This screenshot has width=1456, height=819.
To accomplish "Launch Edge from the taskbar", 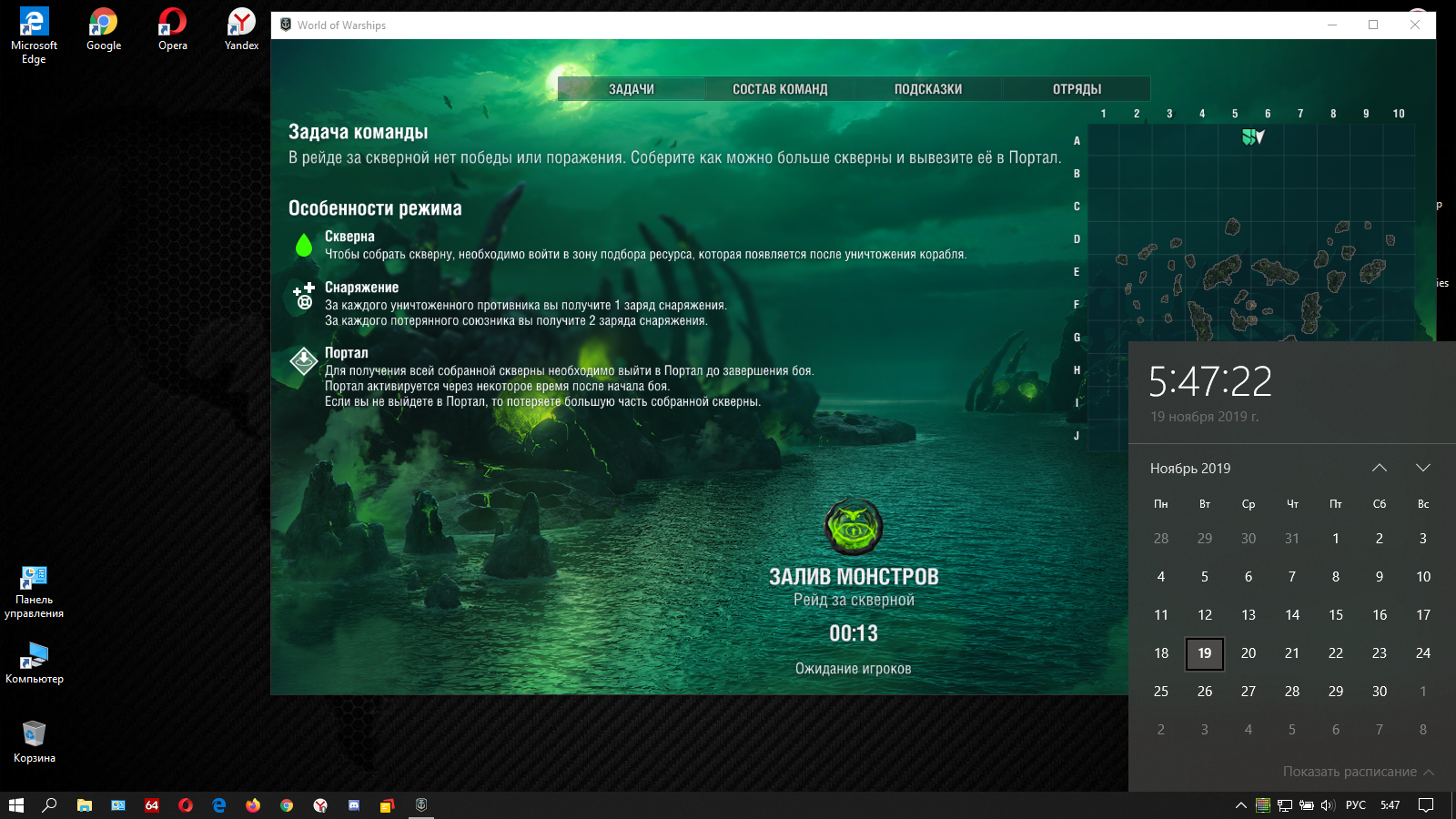I will pos(219,805).
